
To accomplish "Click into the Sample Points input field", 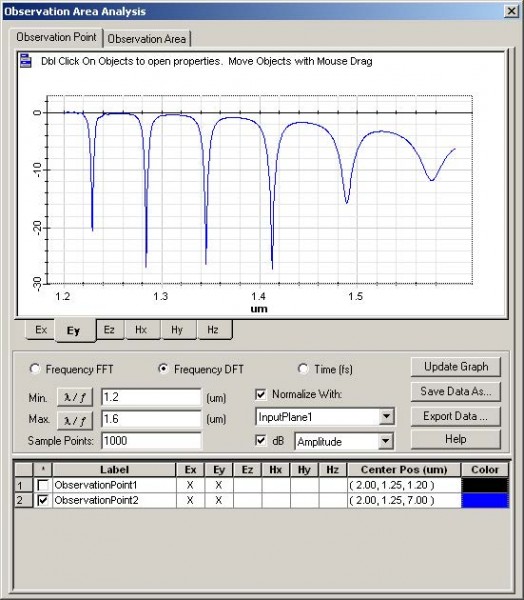I will [x=151, y=441].
